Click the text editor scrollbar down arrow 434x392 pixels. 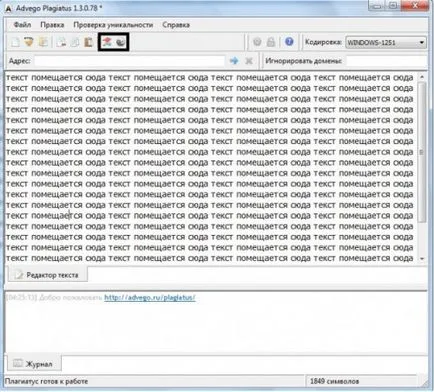422,259
